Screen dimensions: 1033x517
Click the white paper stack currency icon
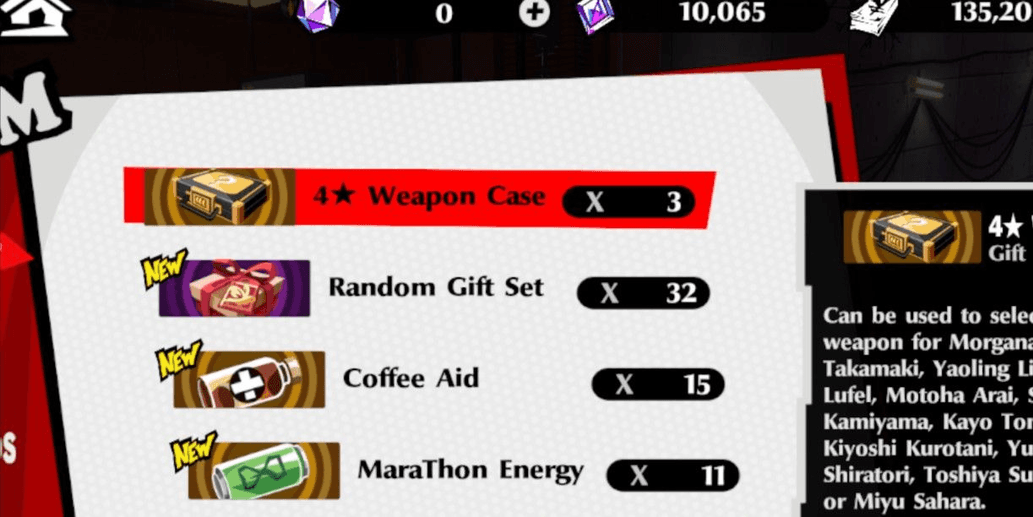(x=874, y=16)
